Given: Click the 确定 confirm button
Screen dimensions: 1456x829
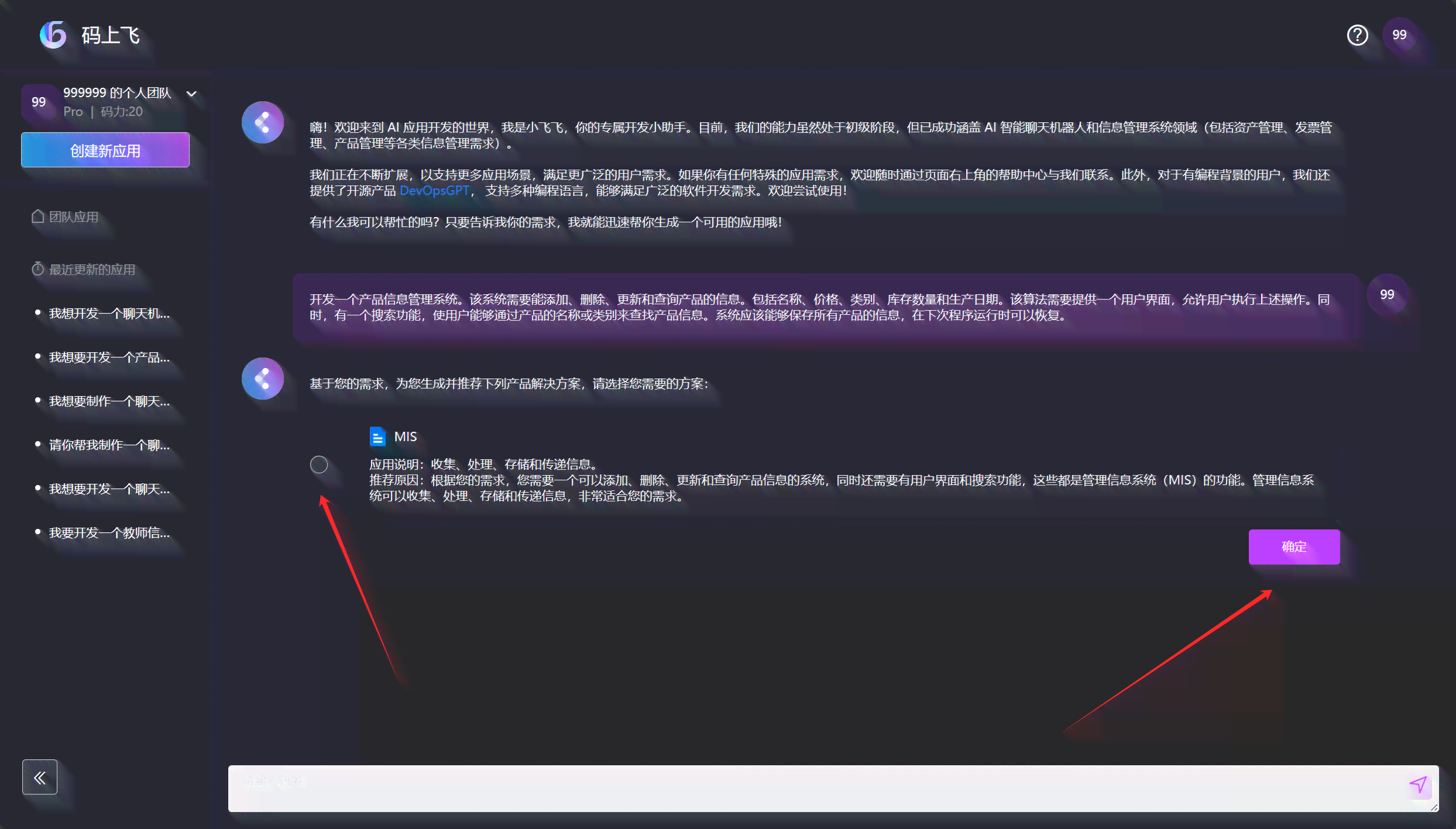Looking at the screenshot, I should pos(1294,546).
